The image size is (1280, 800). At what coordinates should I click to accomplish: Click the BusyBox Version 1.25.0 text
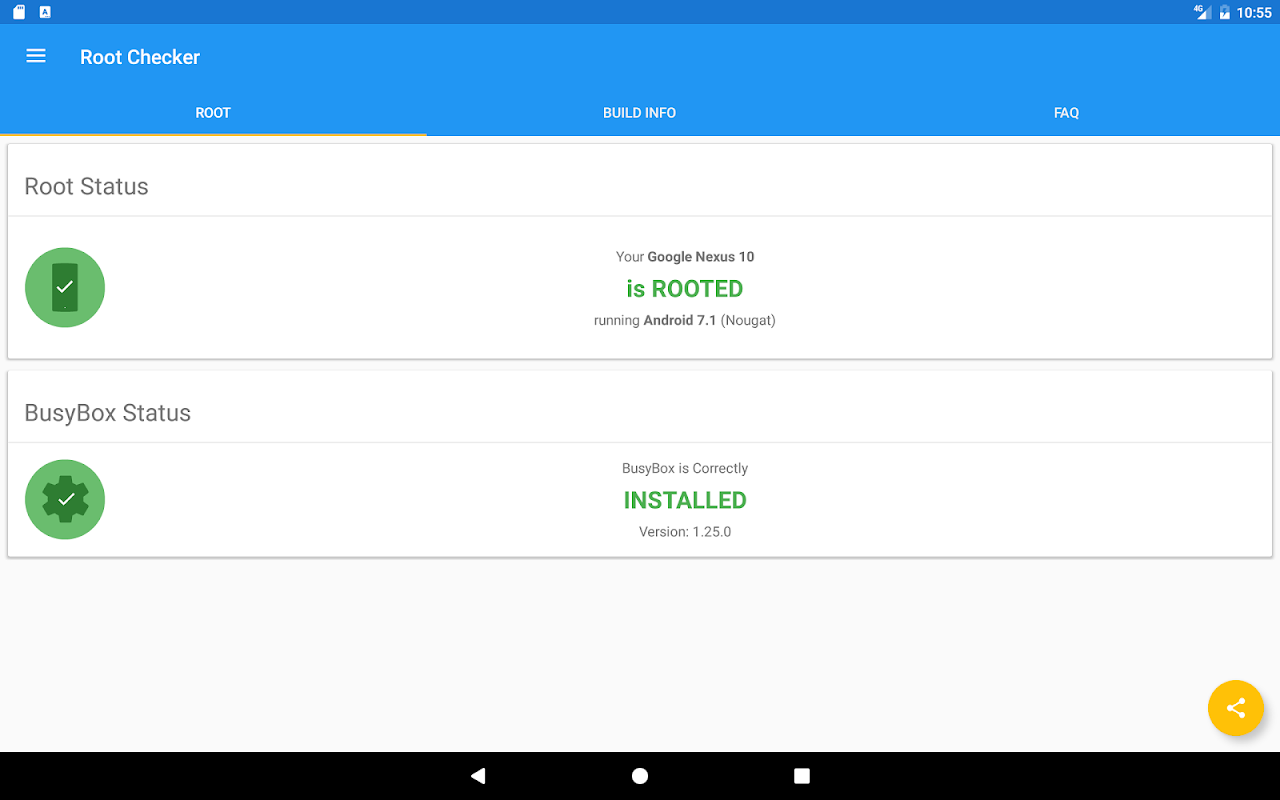685,532
